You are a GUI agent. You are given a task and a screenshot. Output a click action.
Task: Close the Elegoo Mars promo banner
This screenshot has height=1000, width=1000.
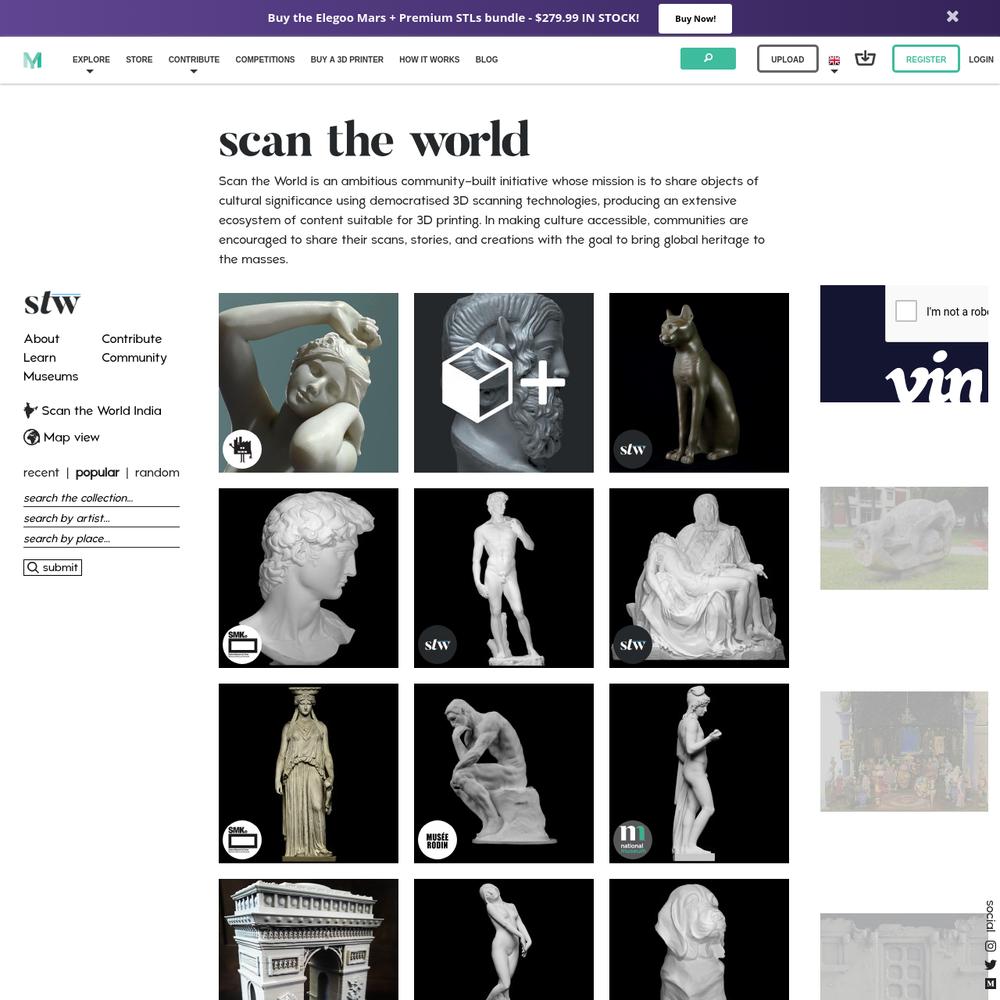[952, 17]
